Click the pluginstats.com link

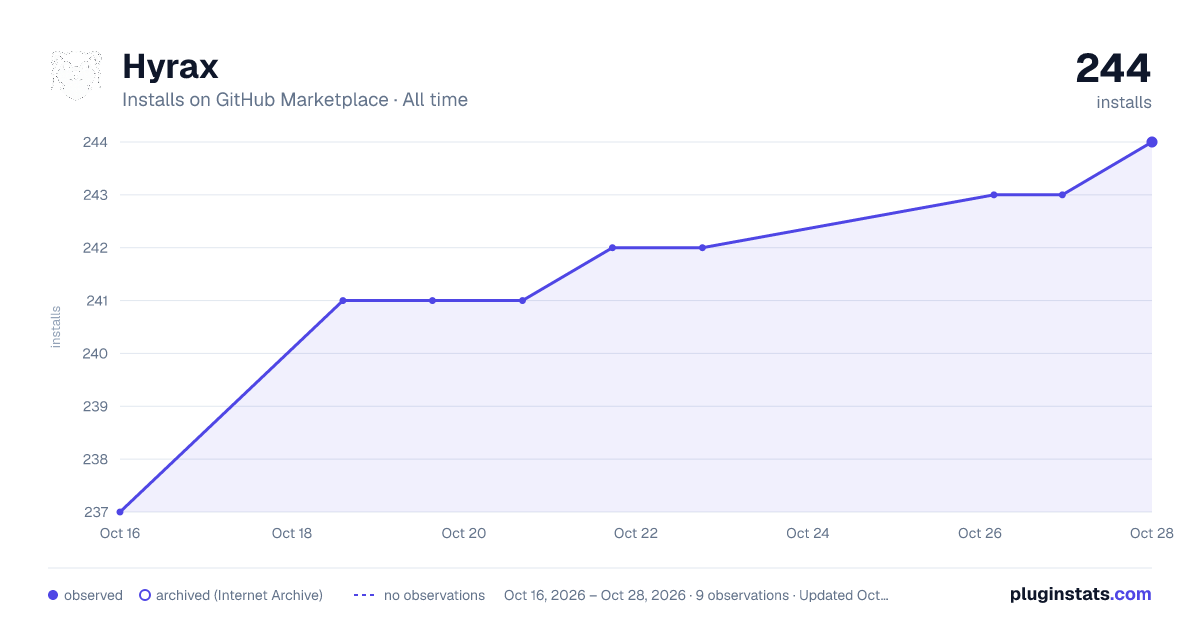1080,594
